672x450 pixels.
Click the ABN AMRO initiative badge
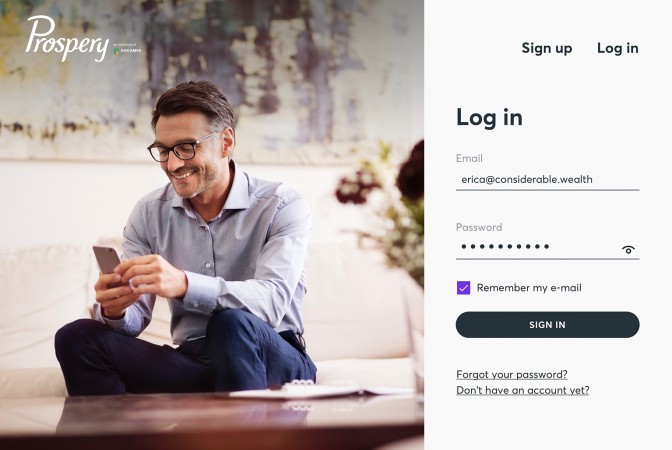pos(127,48)
